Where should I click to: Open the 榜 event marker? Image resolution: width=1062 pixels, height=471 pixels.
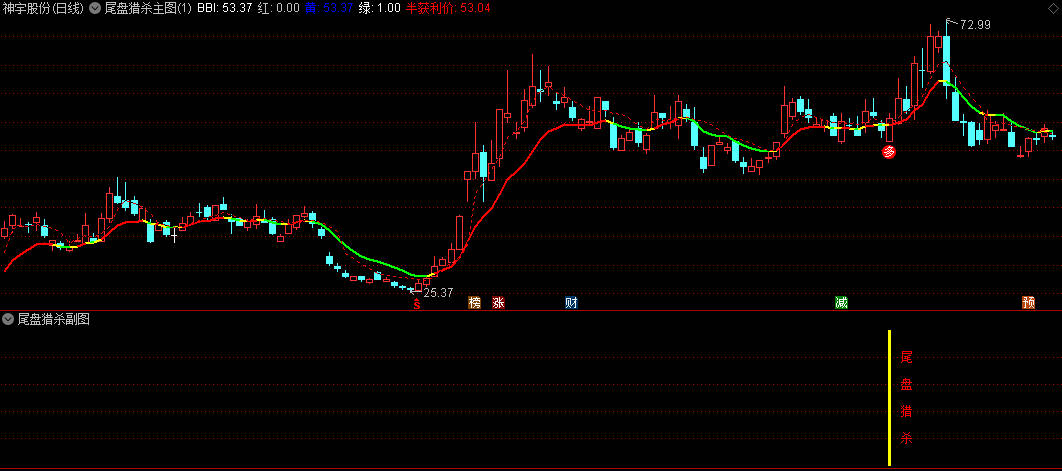474,303
